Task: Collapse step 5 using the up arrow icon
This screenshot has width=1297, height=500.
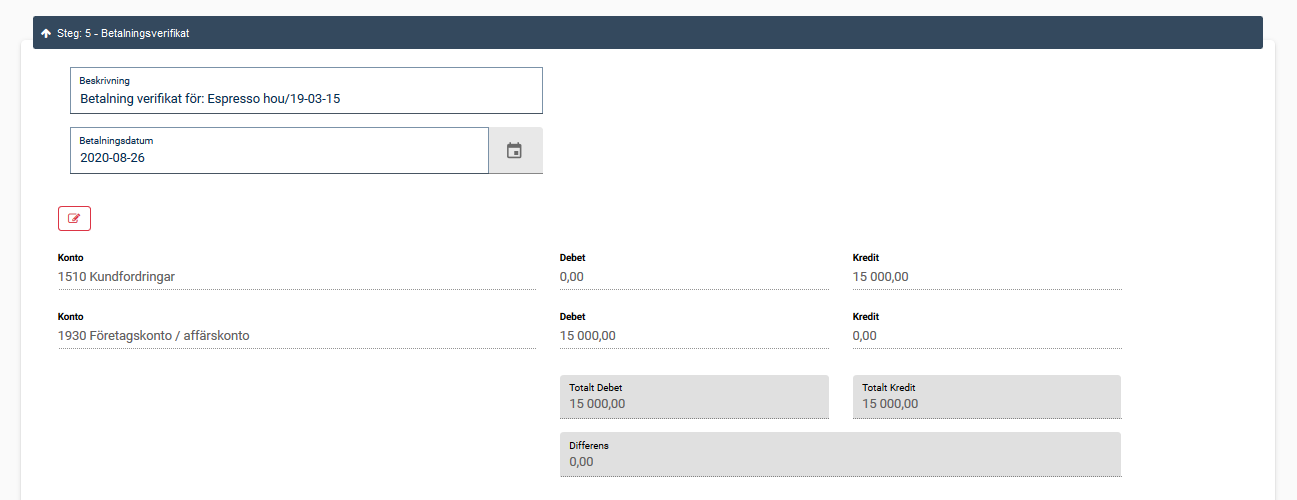Action: tap(46, 33)
